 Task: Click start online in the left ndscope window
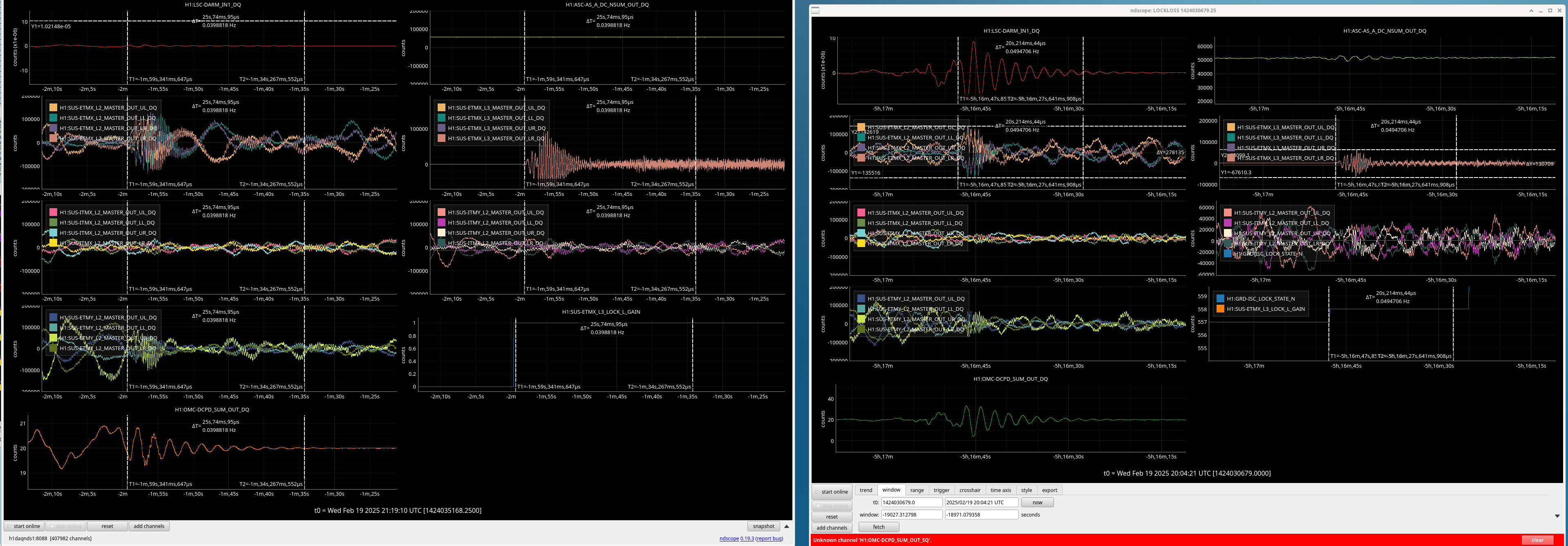pos(24,526)
